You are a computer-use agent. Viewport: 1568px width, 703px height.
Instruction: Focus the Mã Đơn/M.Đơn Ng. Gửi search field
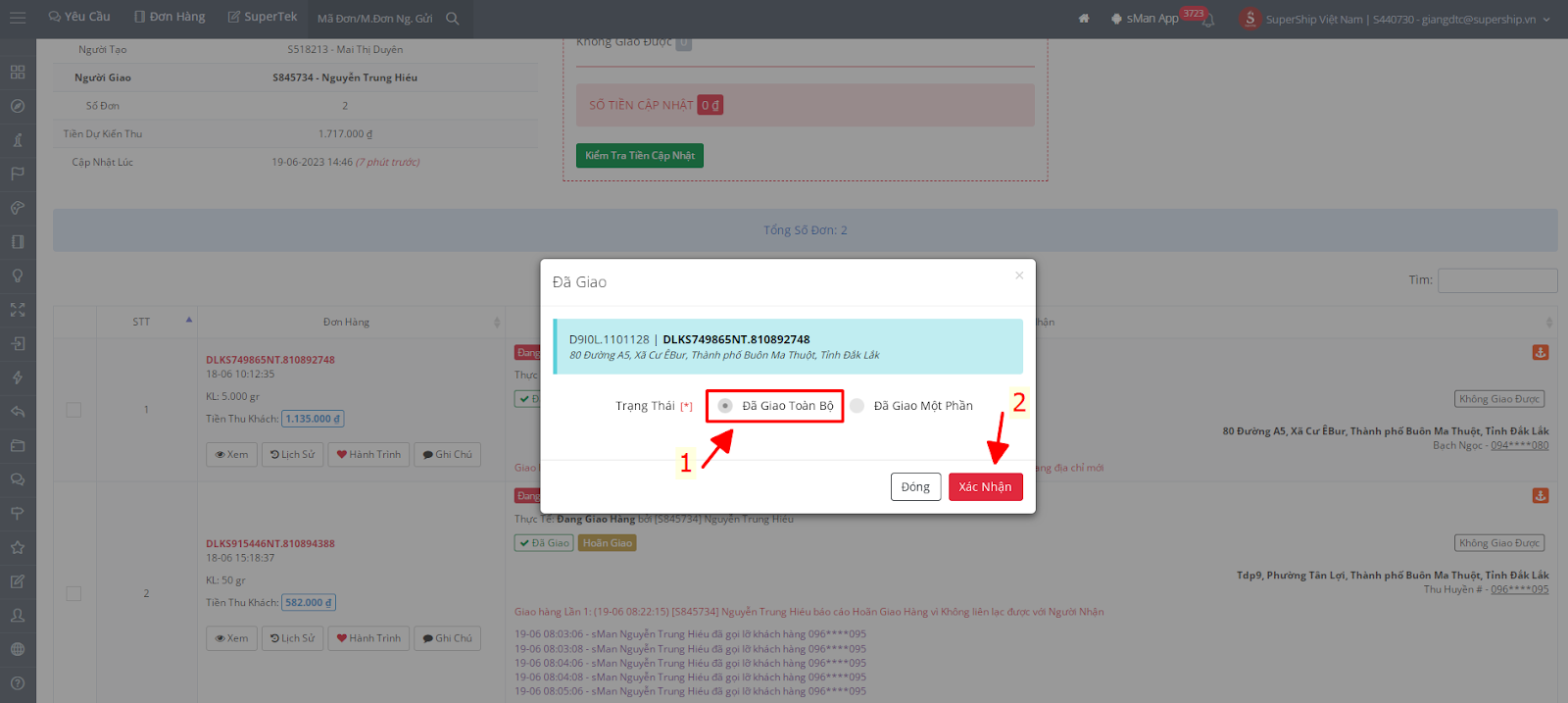pos(375,19)
